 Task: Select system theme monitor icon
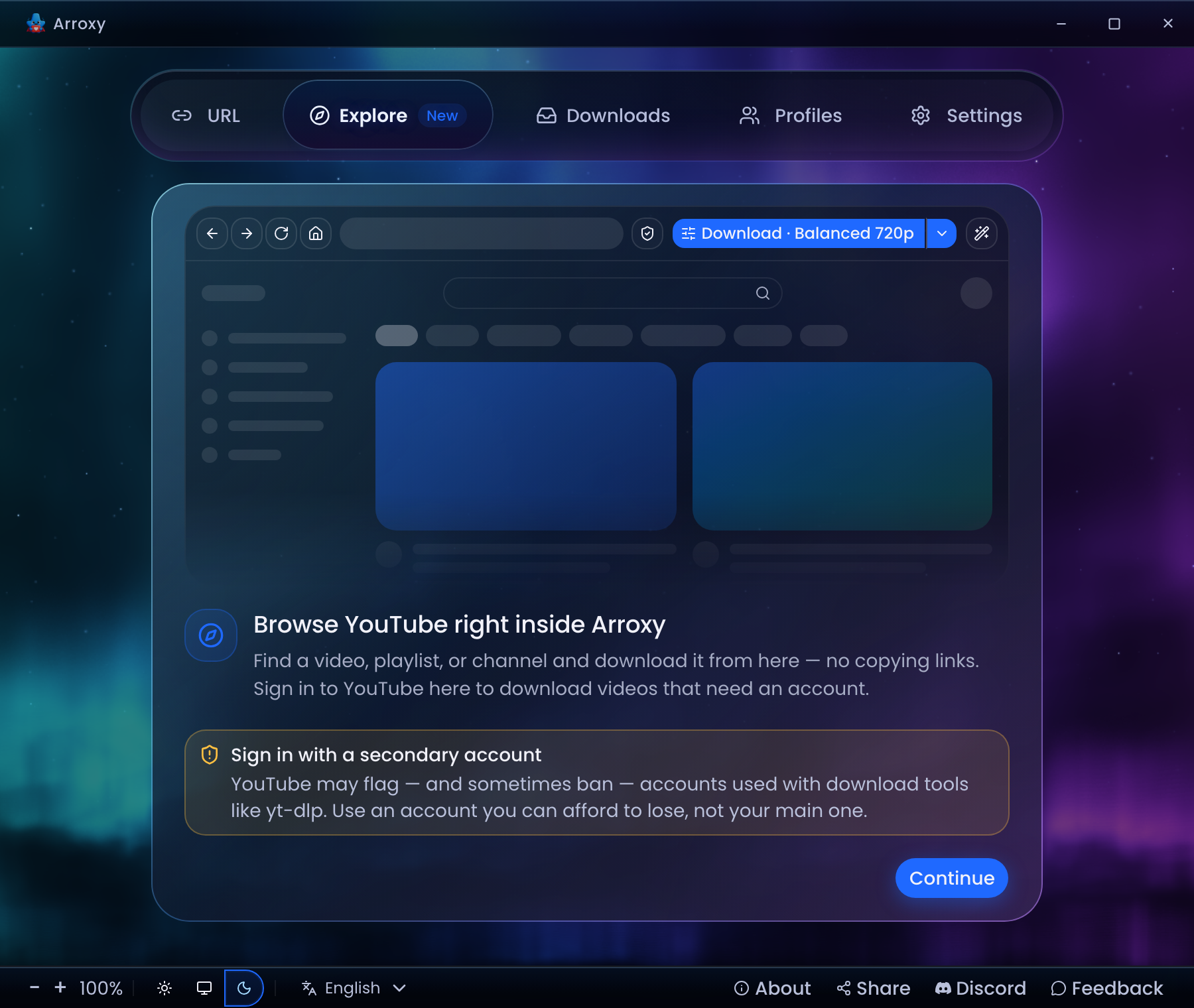tap(204, 988)
